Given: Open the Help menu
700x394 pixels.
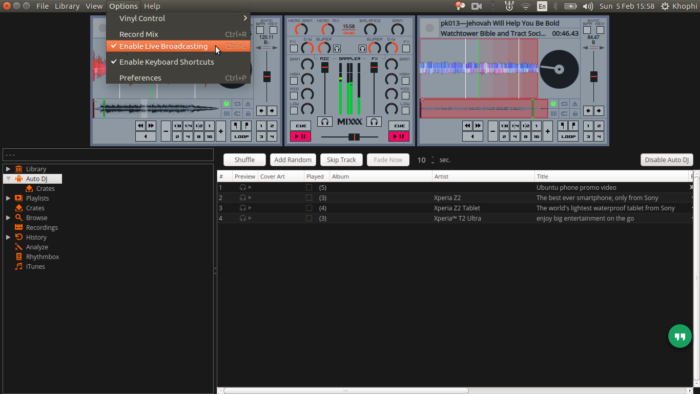Looking at the screenshot, I should (x=152, y=6).
